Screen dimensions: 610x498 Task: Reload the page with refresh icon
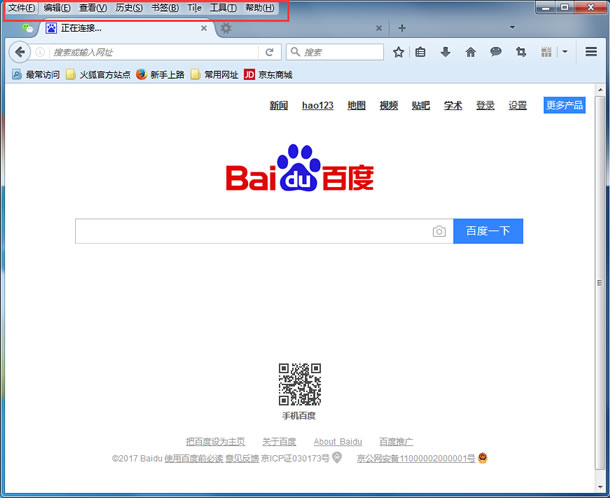pyautogui.click(x=269, y=52)
